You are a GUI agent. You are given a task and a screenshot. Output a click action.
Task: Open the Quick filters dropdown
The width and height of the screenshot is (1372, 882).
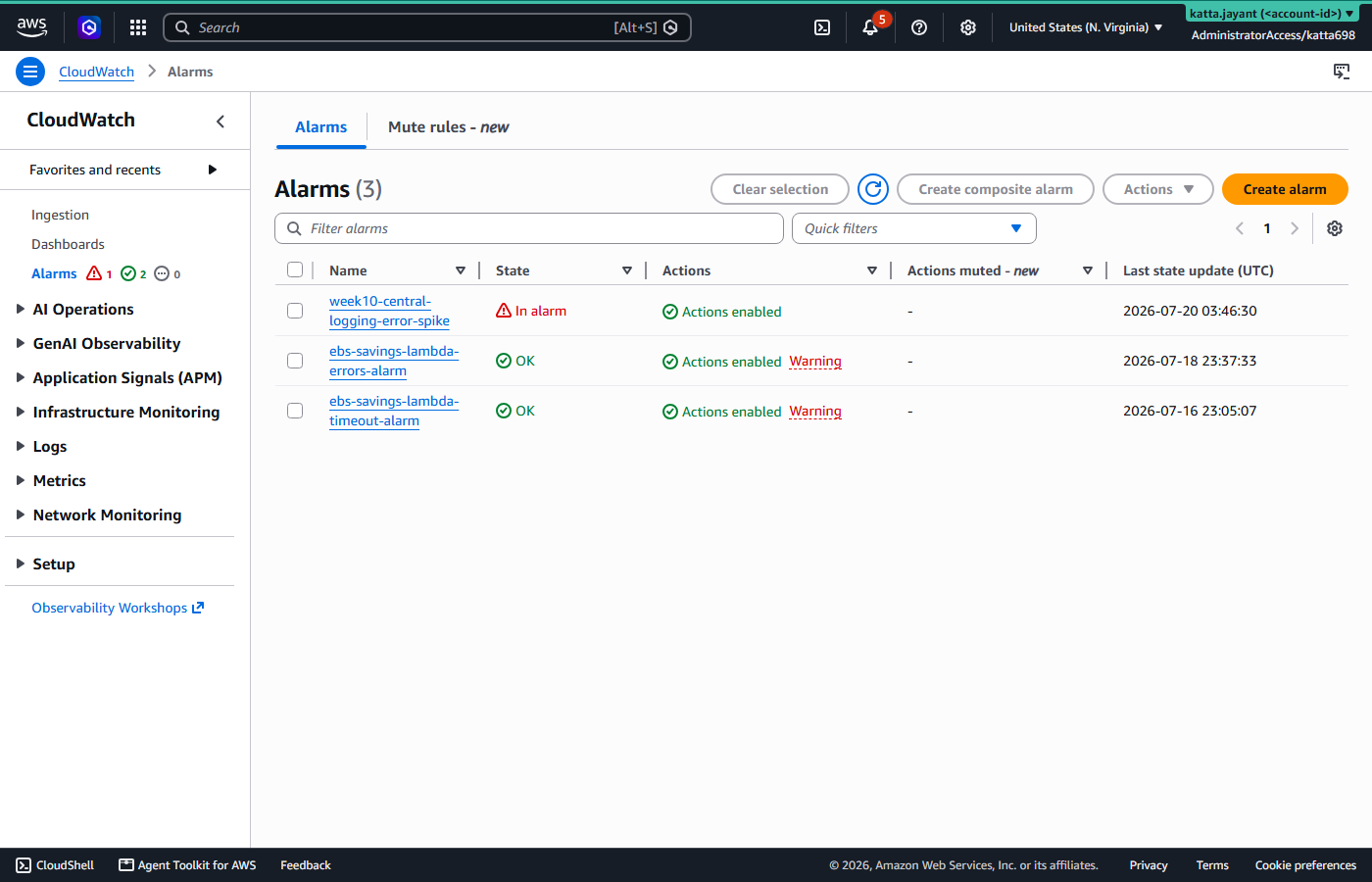pyautogui.click(x=914, y=228)
